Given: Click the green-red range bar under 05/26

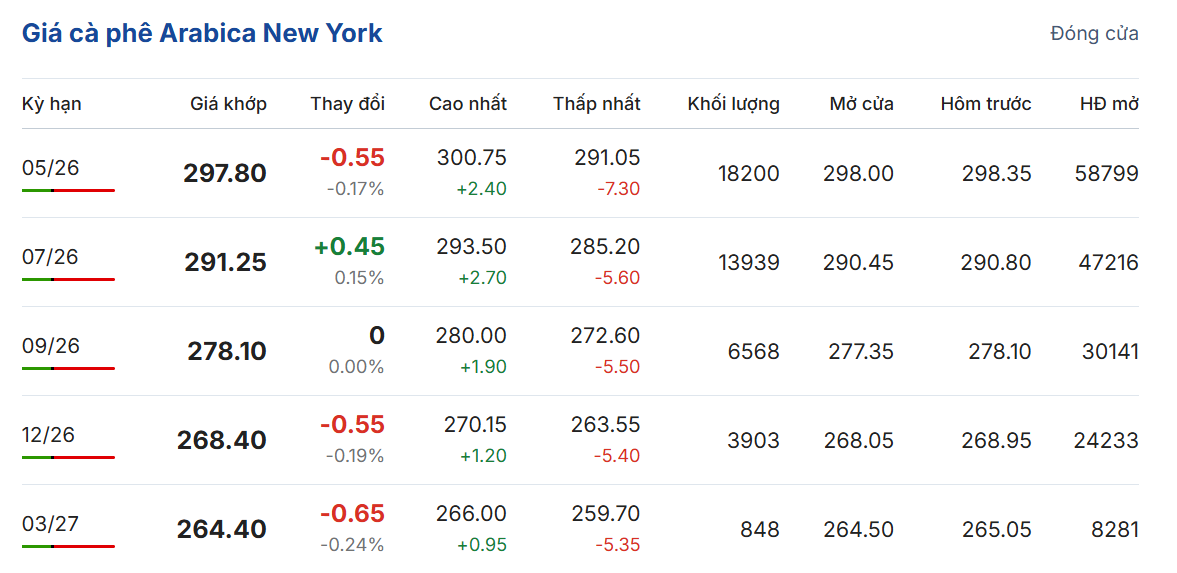Looking at the screenshot, I should 68,190.
